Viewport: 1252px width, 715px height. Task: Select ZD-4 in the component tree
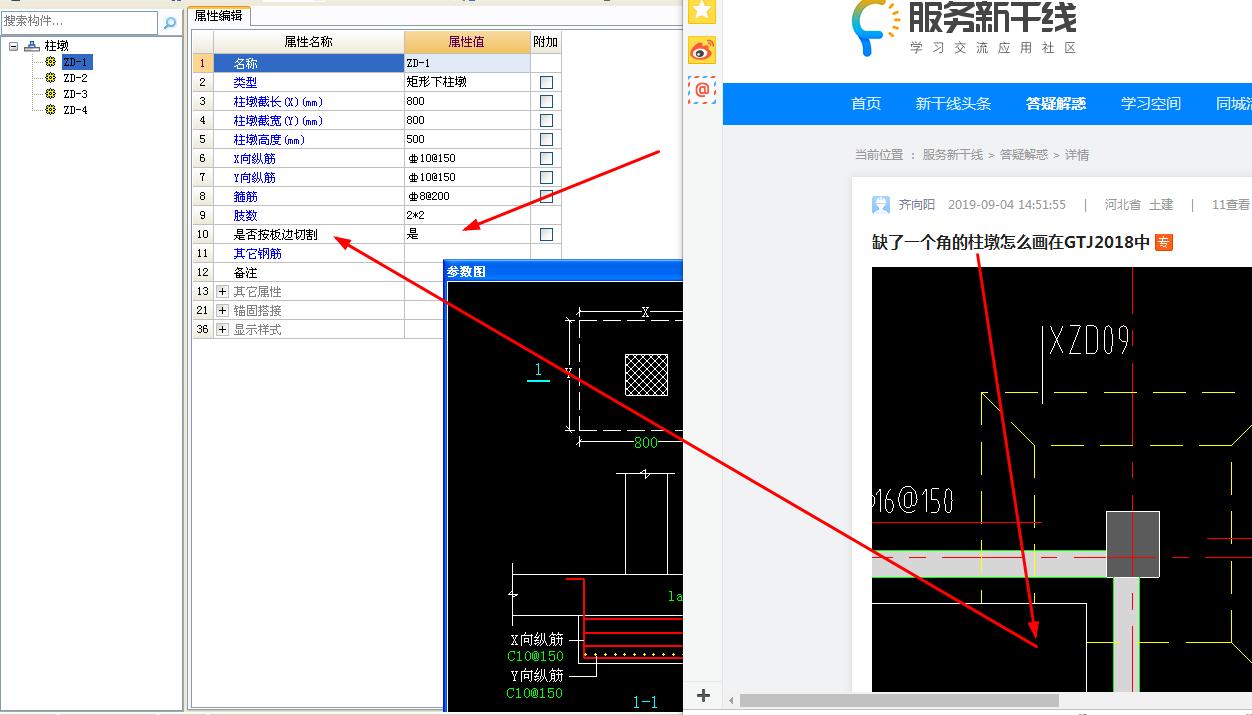pos(75,110)
